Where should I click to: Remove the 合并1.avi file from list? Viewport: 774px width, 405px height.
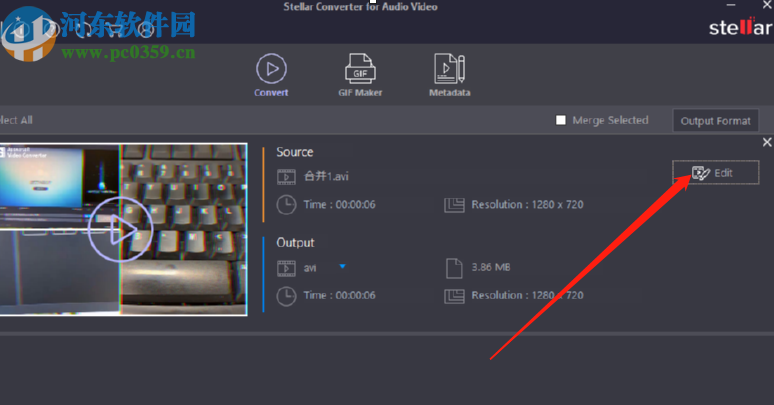point(767,142)
